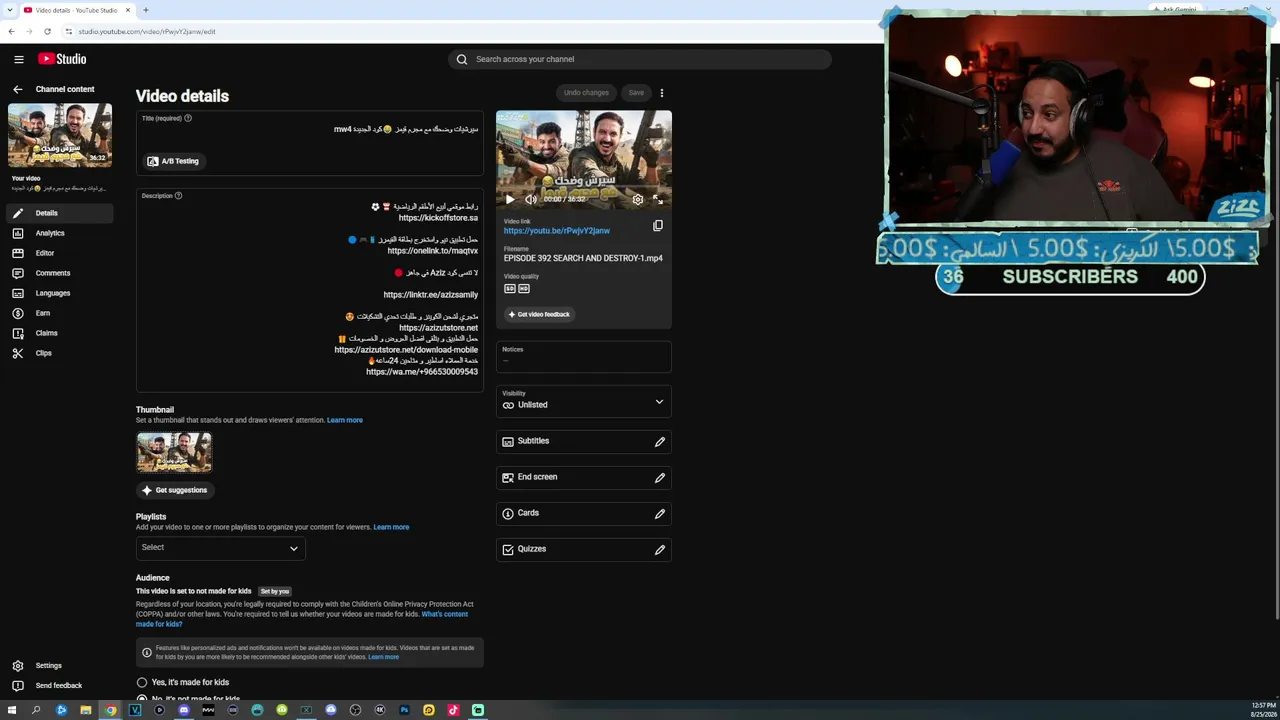Screen dimensions: 1280x720
Task: Click the browser address bar URL
Action: pos(147,31)
